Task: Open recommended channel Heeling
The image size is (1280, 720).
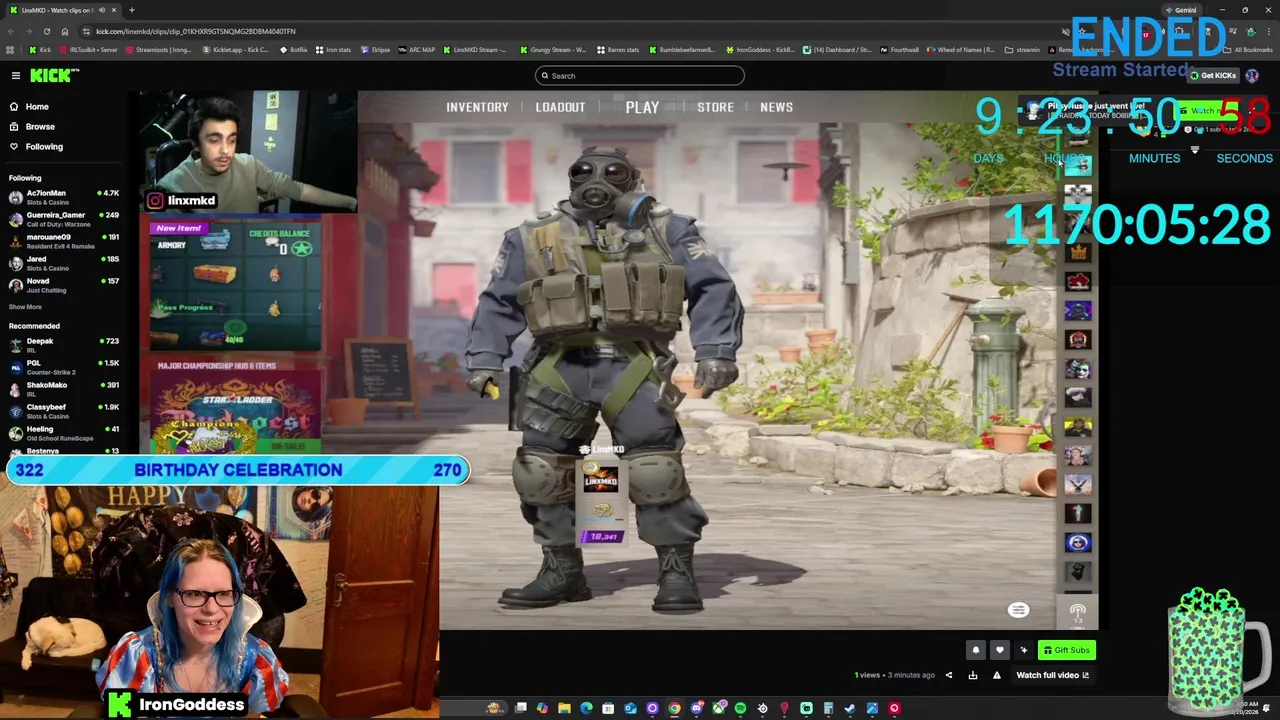Action: click(x=64, y=433)
